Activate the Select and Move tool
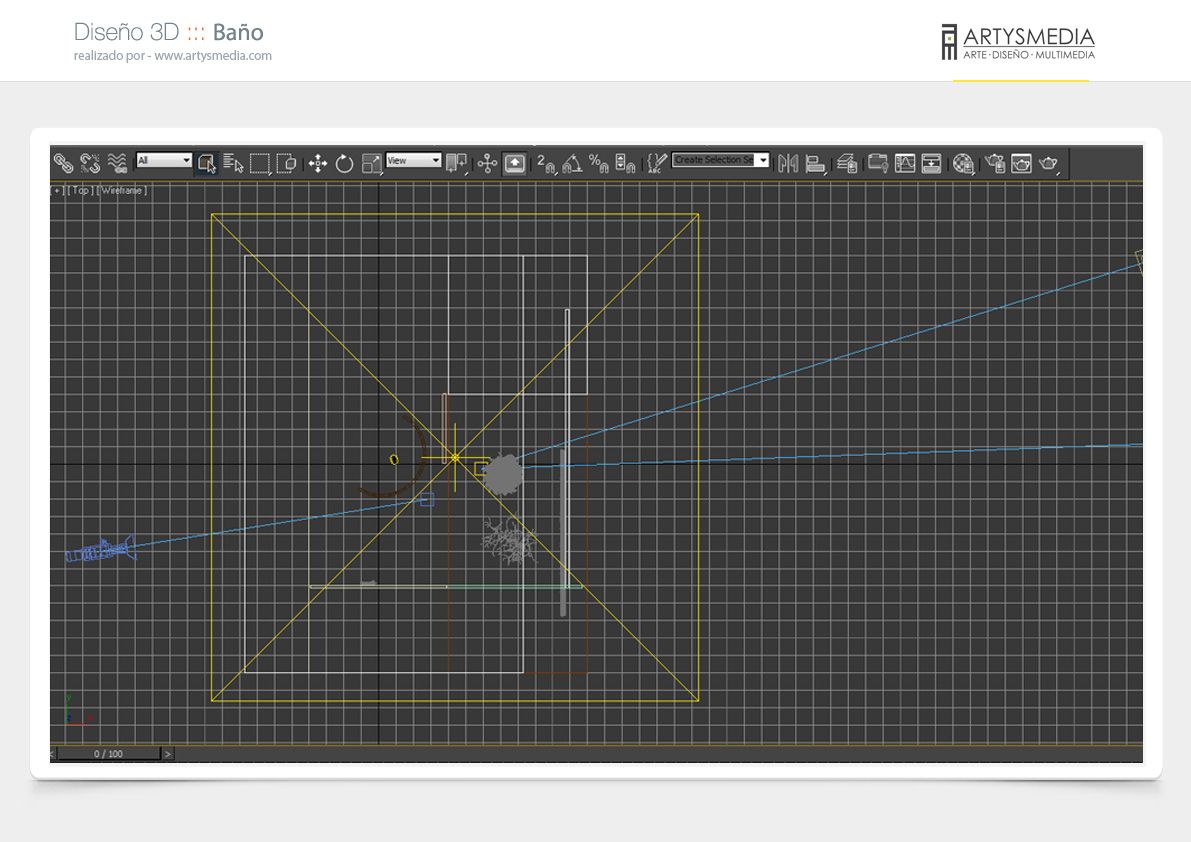Image resolution: width=1191 pixels, height=842 pixels. [x=318, y=163]
